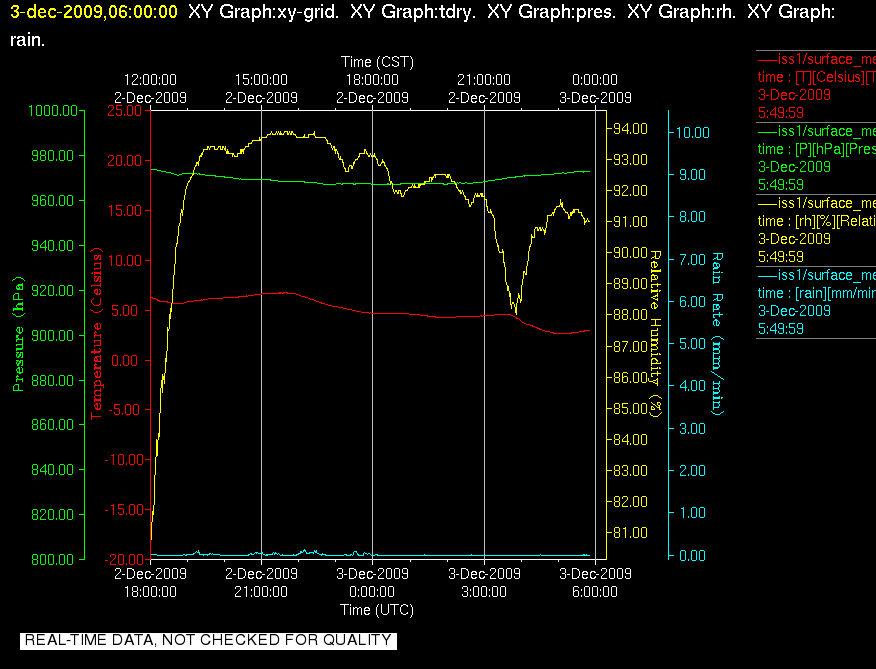Screen dimensions: 876x669
Task: Select the 920.00 pressure tick value
Action: 53,291
